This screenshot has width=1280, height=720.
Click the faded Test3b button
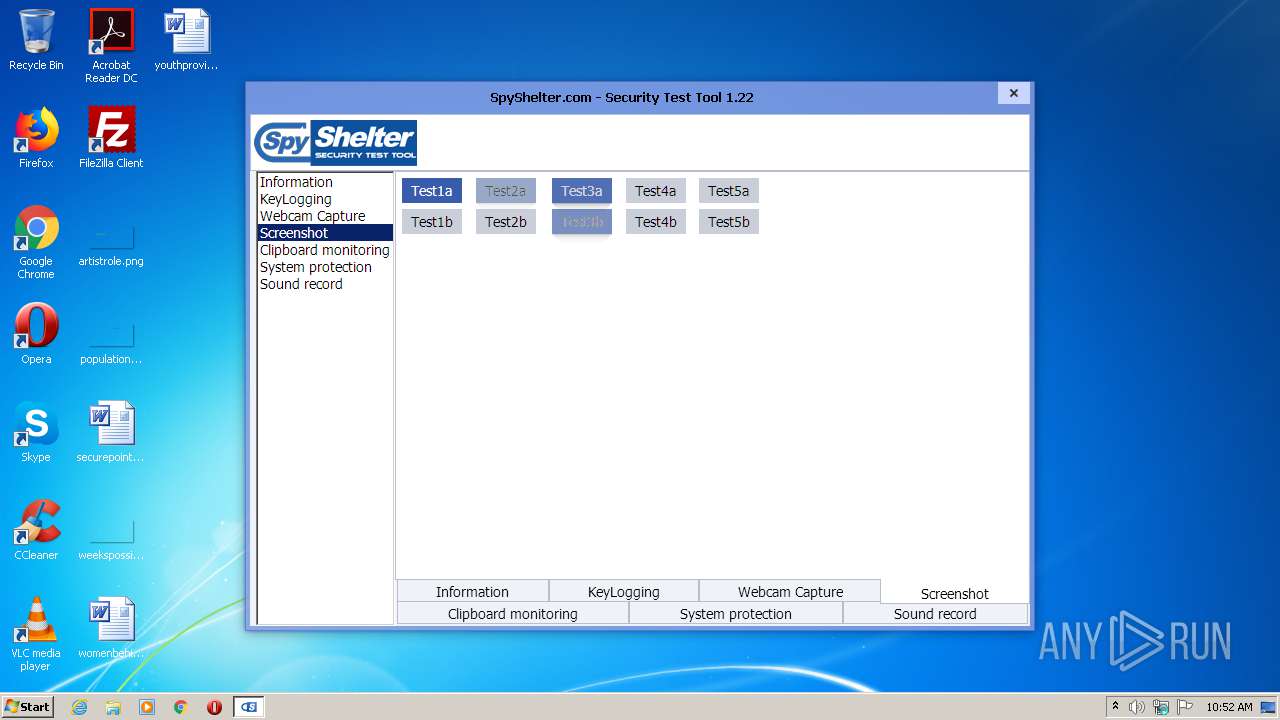(582, 222)
